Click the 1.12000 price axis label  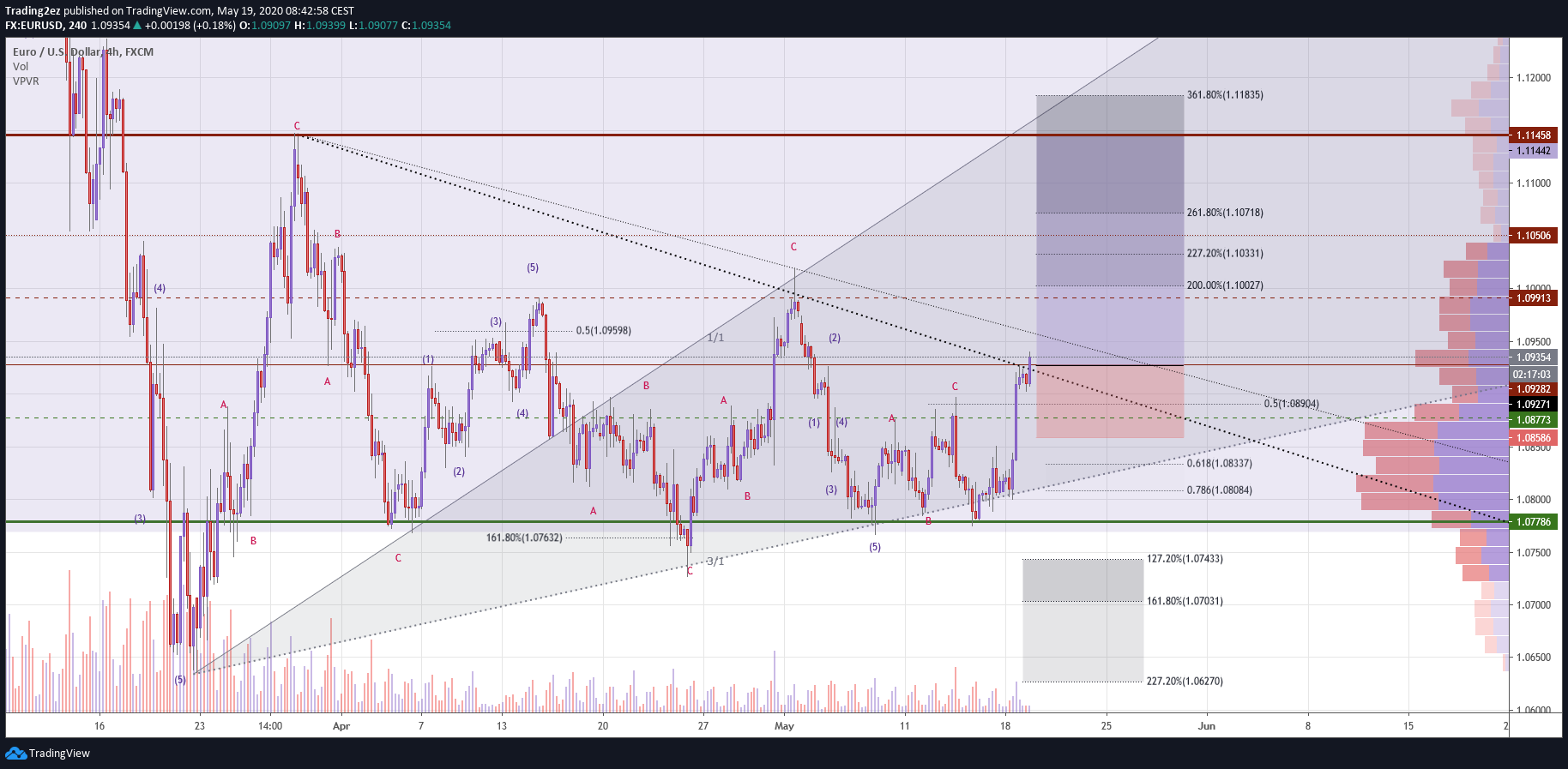pos(1534,78)
